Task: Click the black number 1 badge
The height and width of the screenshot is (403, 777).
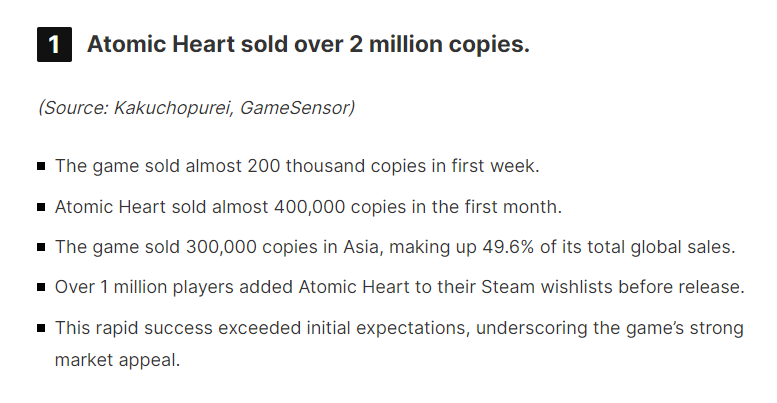Action: click(x=54, y=45)
